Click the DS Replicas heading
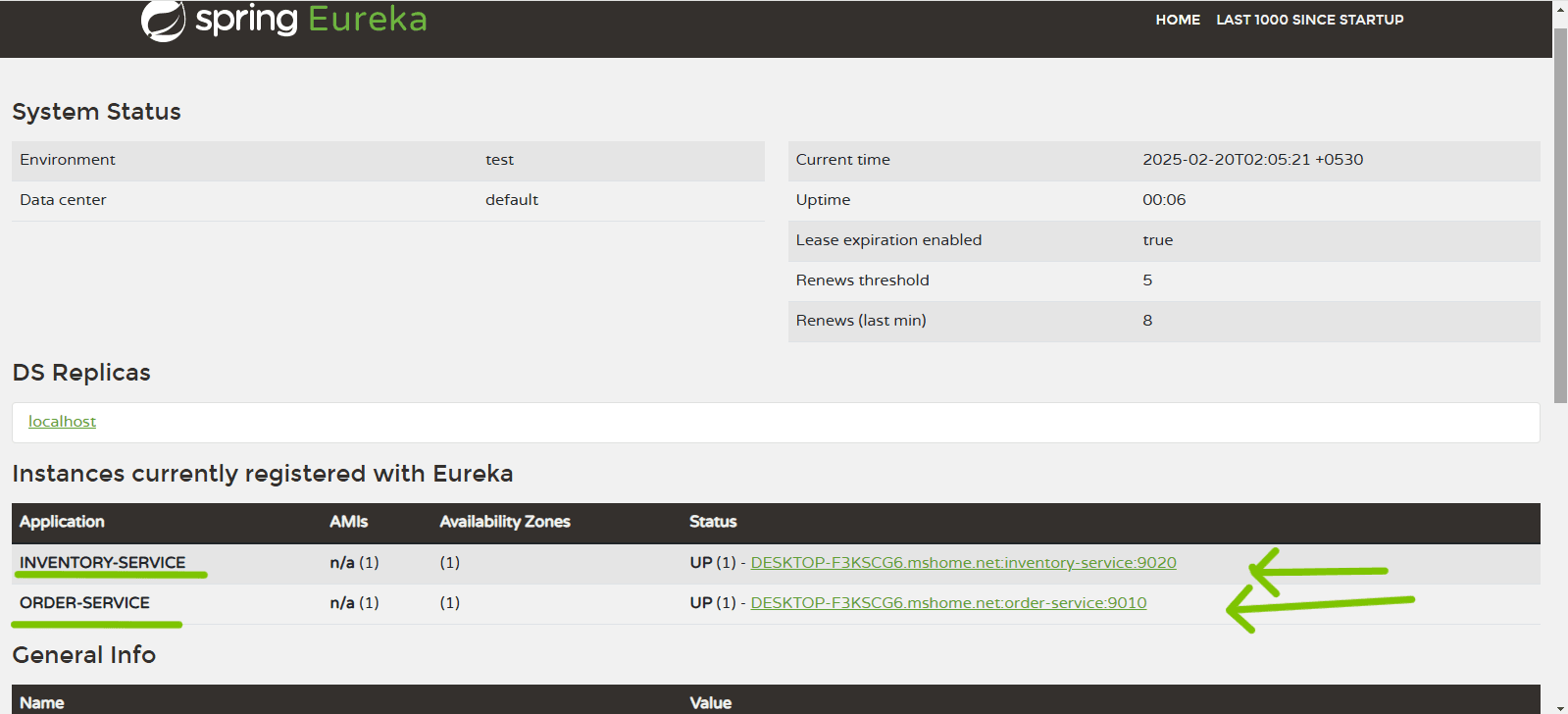Viewport: 1568px width, 714px height. [x=81, y=373]
